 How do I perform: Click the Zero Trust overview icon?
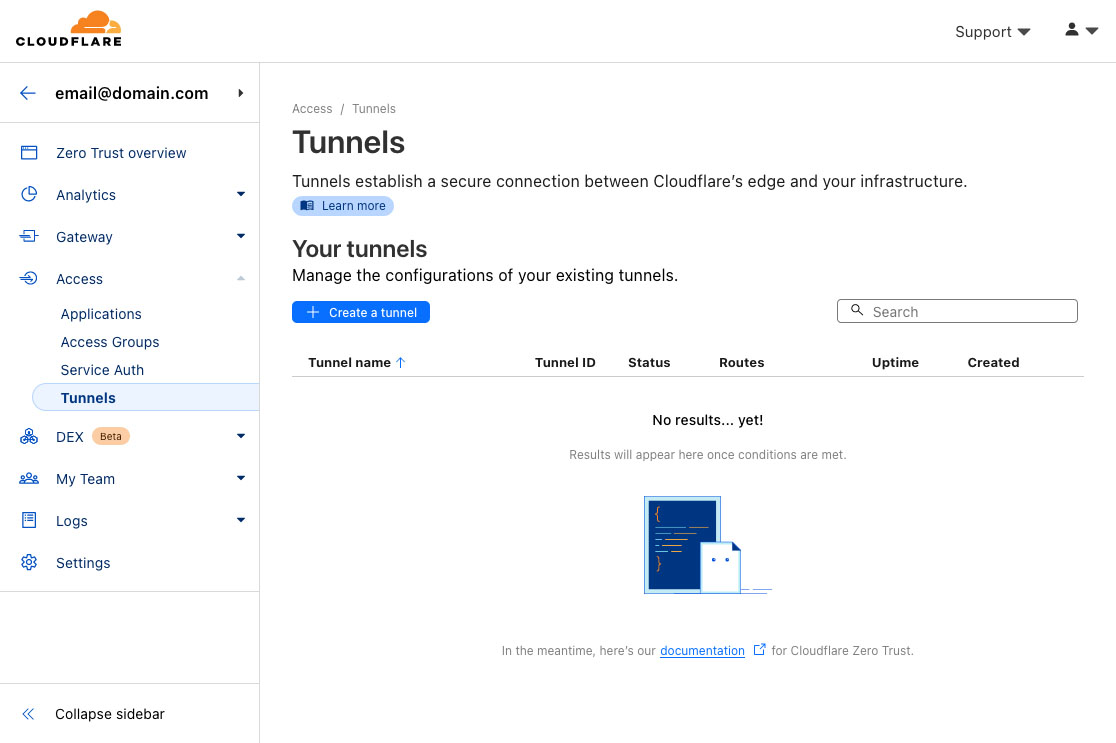pos(29,153)
